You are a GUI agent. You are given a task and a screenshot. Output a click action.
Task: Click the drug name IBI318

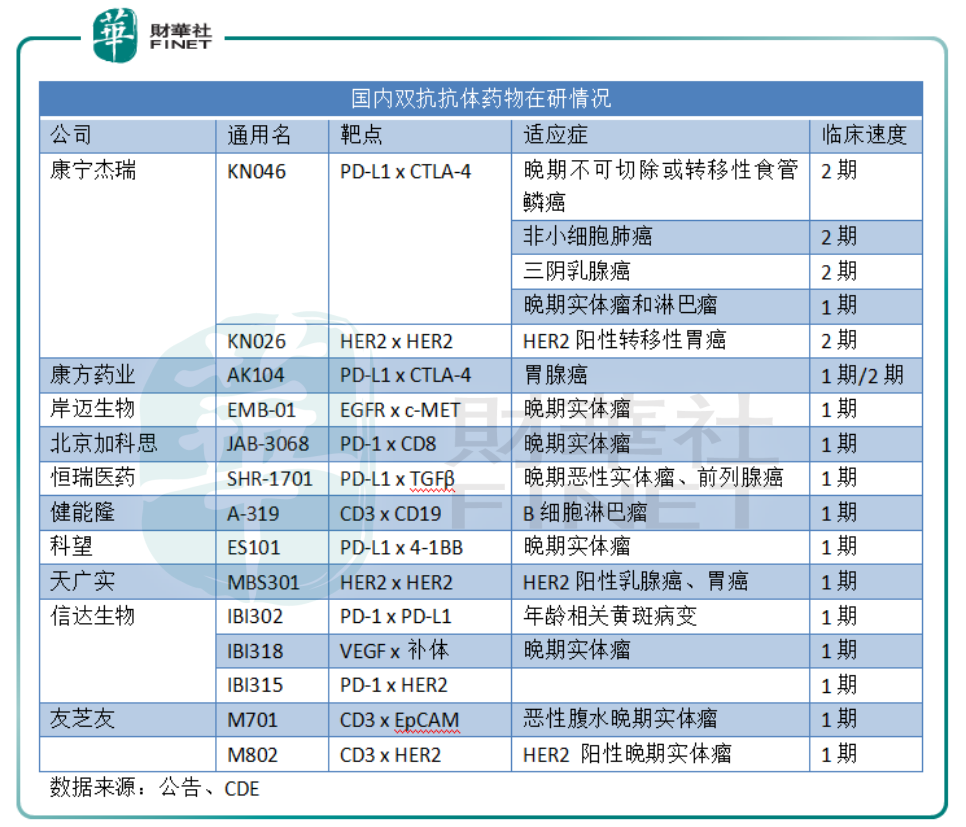coord(255,651)
